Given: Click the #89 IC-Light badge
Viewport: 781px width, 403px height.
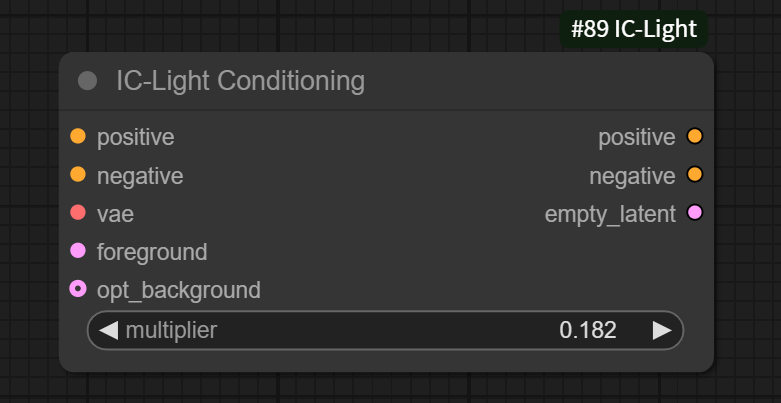Looking at the screenshot, I should click(x=634, y=29).
